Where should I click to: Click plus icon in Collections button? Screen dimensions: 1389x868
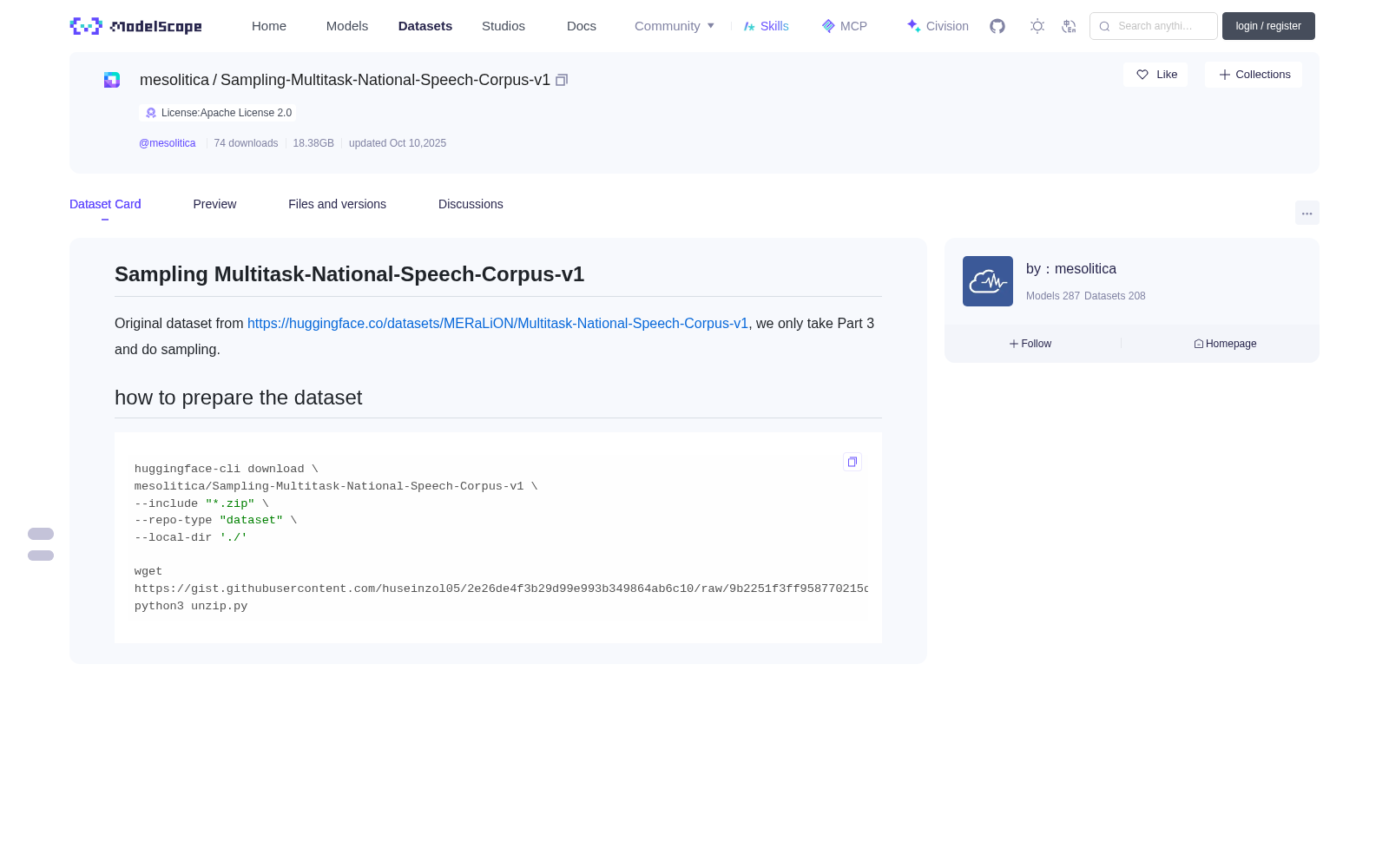1225,75
